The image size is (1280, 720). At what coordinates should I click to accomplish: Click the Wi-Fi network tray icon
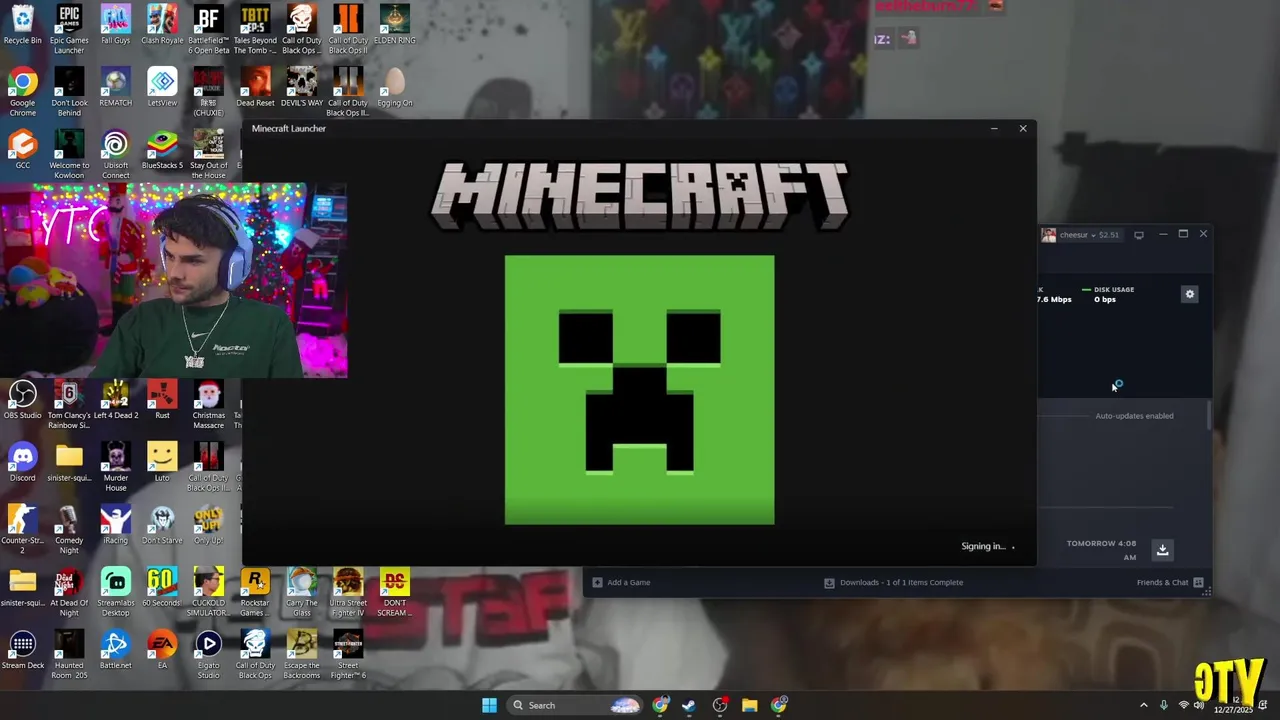[1184, 705]
